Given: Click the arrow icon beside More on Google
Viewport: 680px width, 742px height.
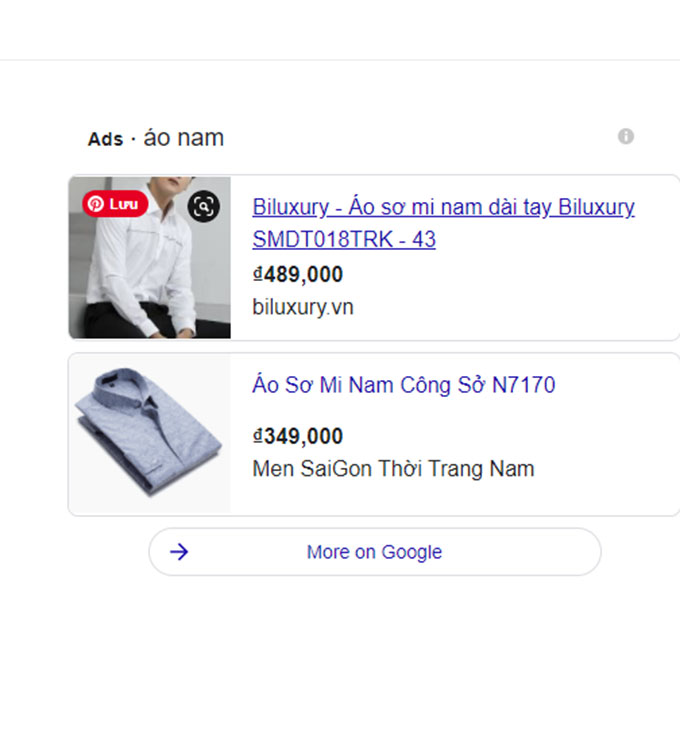Looking at the screenshot, I should [x=179, y=552].
